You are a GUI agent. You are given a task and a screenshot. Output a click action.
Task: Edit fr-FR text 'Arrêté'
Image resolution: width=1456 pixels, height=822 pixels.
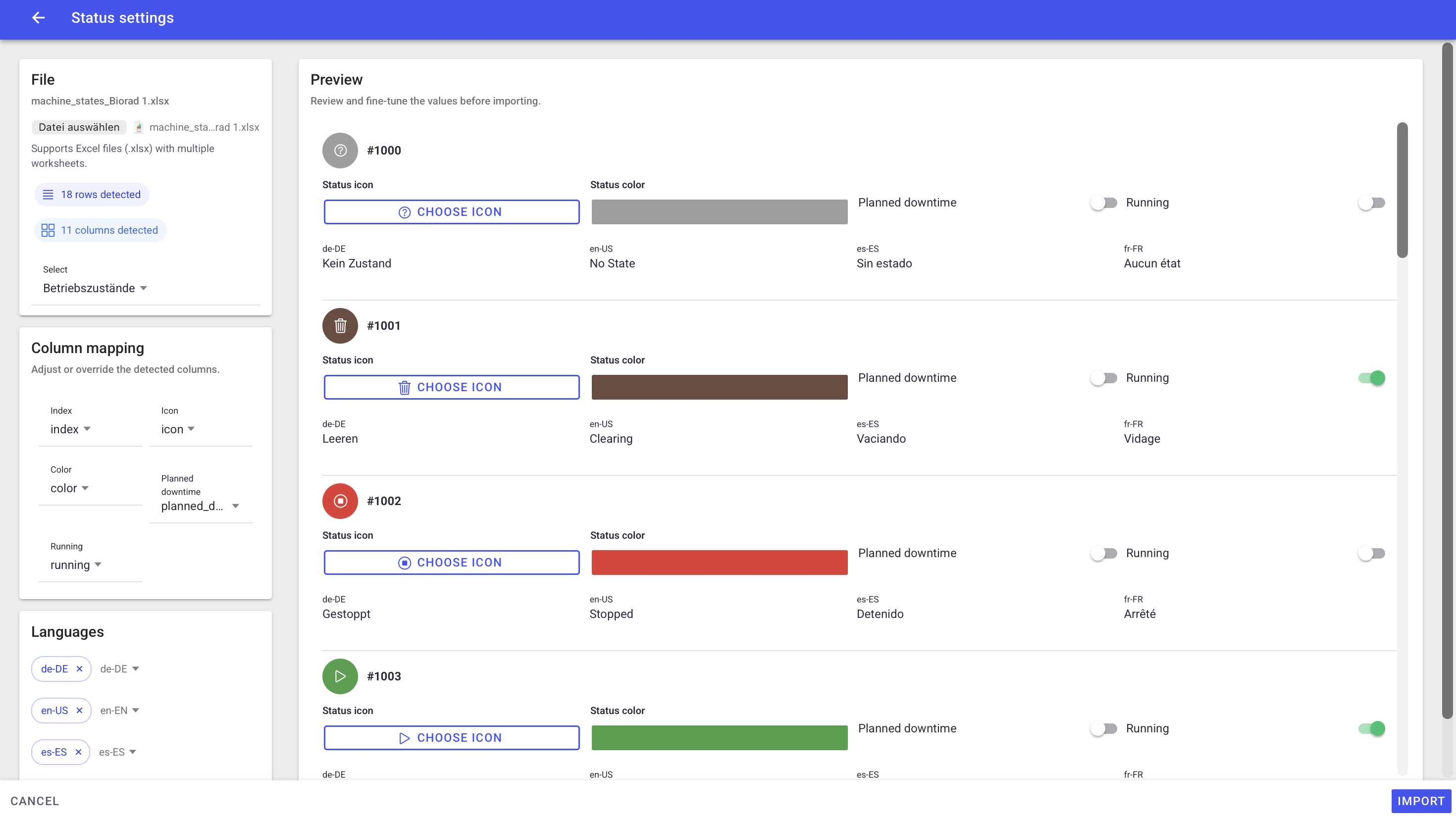point(1140,614)
